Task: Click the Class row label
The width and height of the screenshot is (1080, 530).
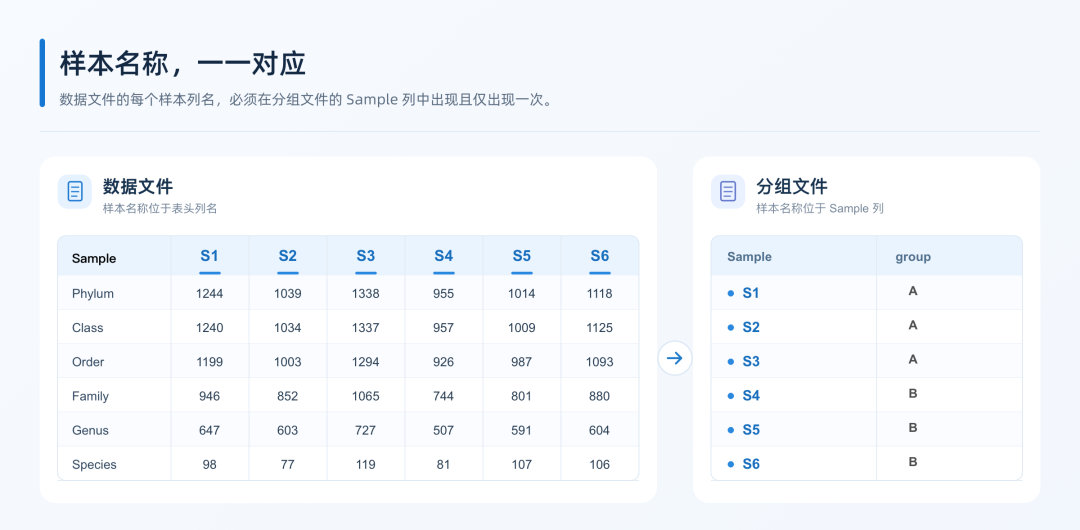Action: [87, 328]
